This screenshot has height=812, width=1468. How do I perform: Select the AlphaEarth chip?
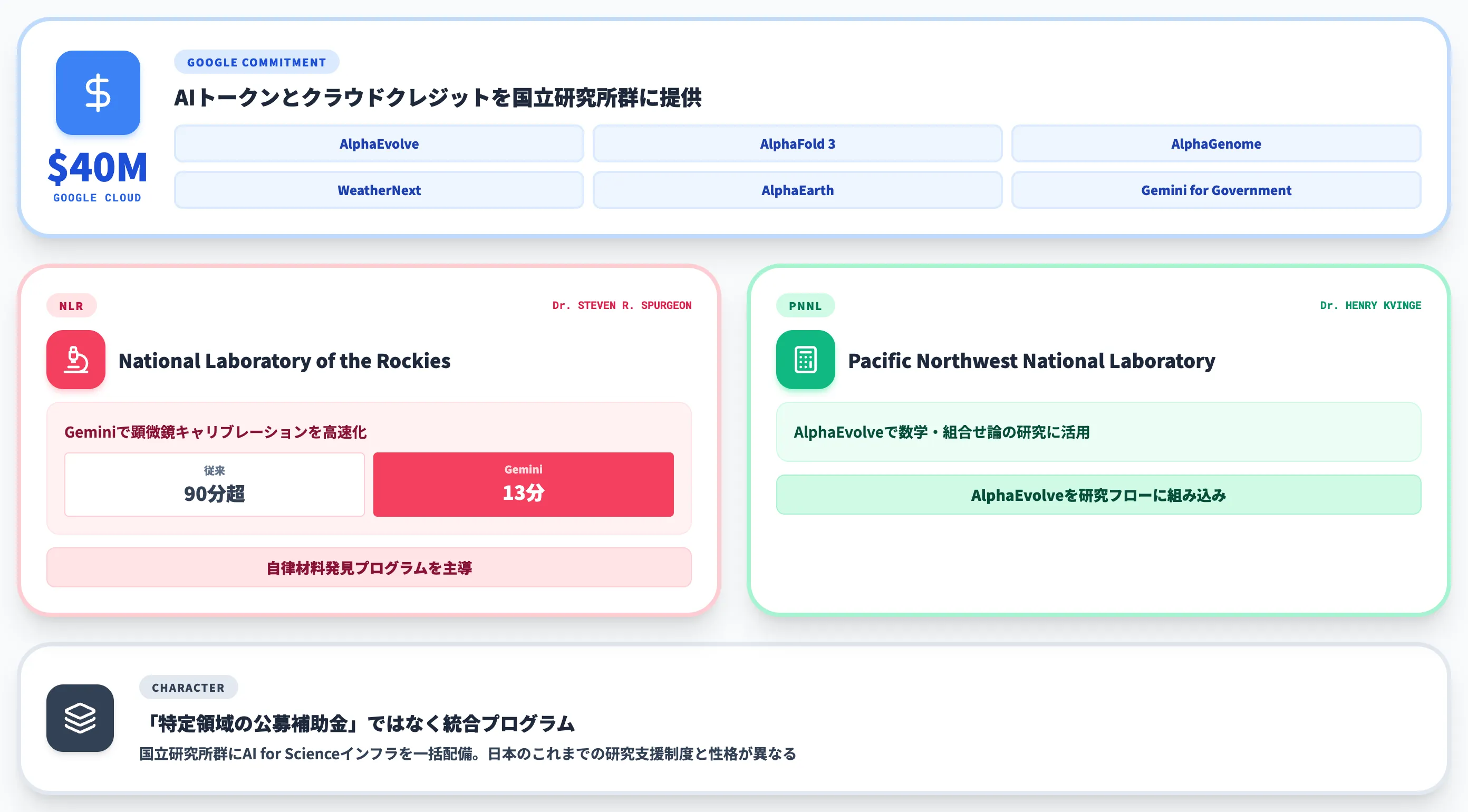797,190
